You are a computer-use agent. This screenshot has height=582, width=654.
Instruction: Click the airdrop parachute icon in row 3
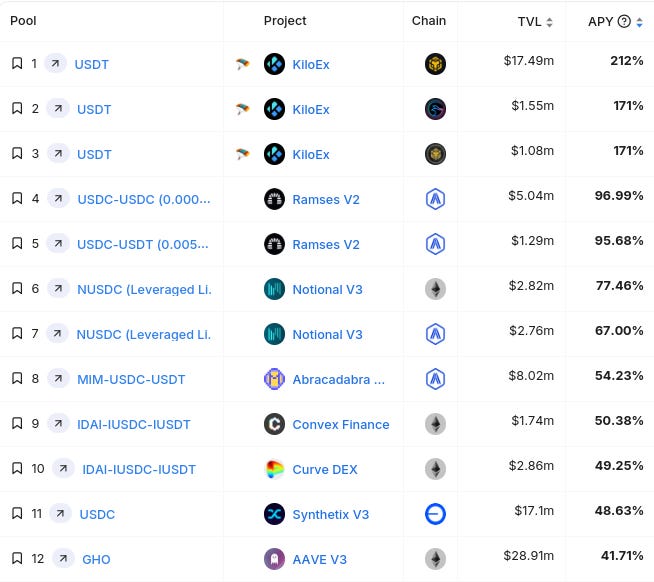(x=242, y=154)
